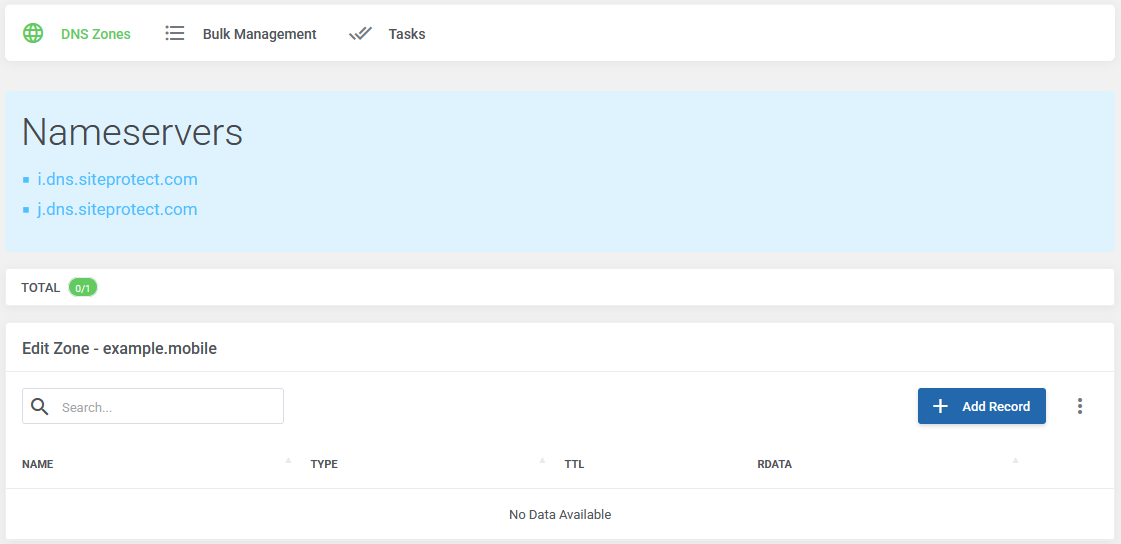Click the Bulk Management list icon
The height and width of the screenshot is (544, 1121).
[x=175, y=34]
